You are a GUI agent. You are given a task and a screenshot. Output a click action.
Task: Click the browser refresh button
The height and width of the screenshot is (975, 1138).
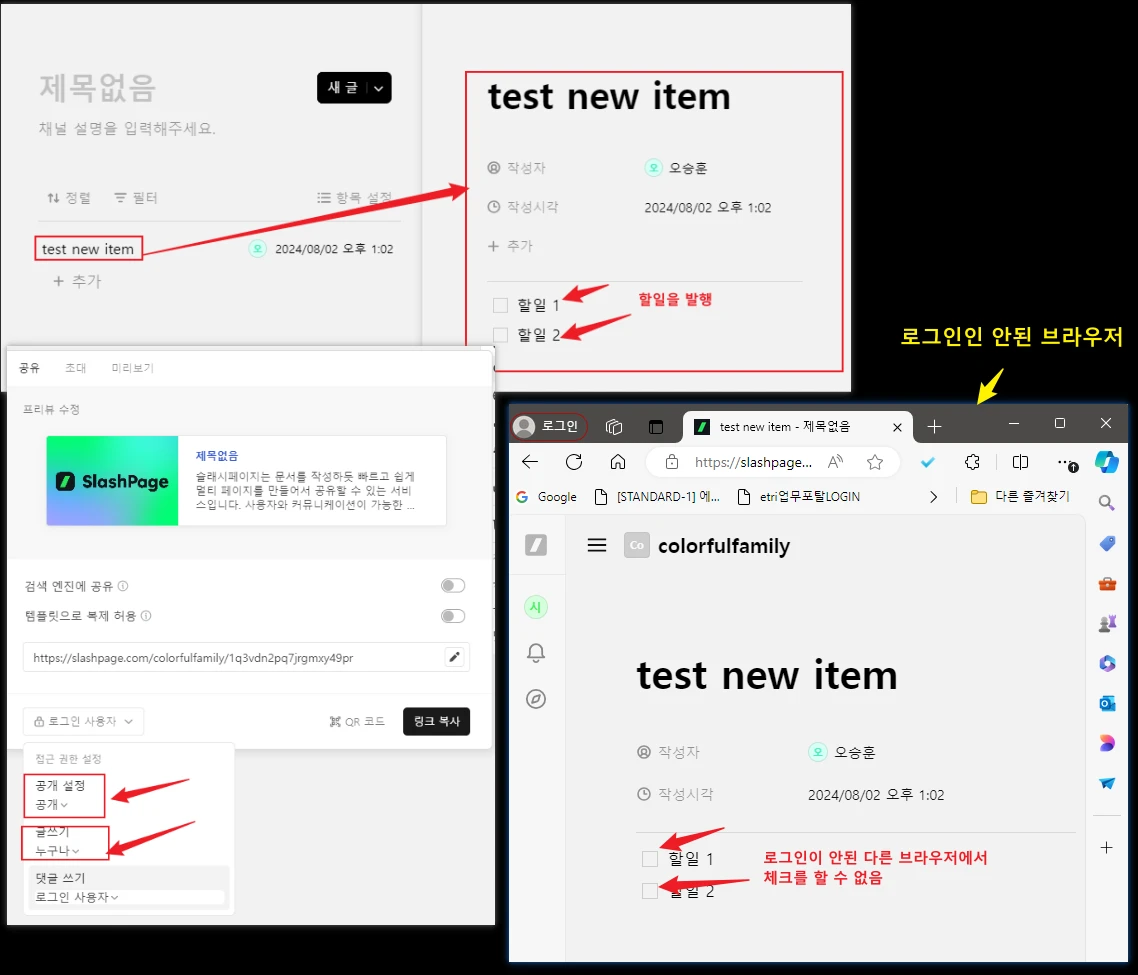click(x=574, y=462)
